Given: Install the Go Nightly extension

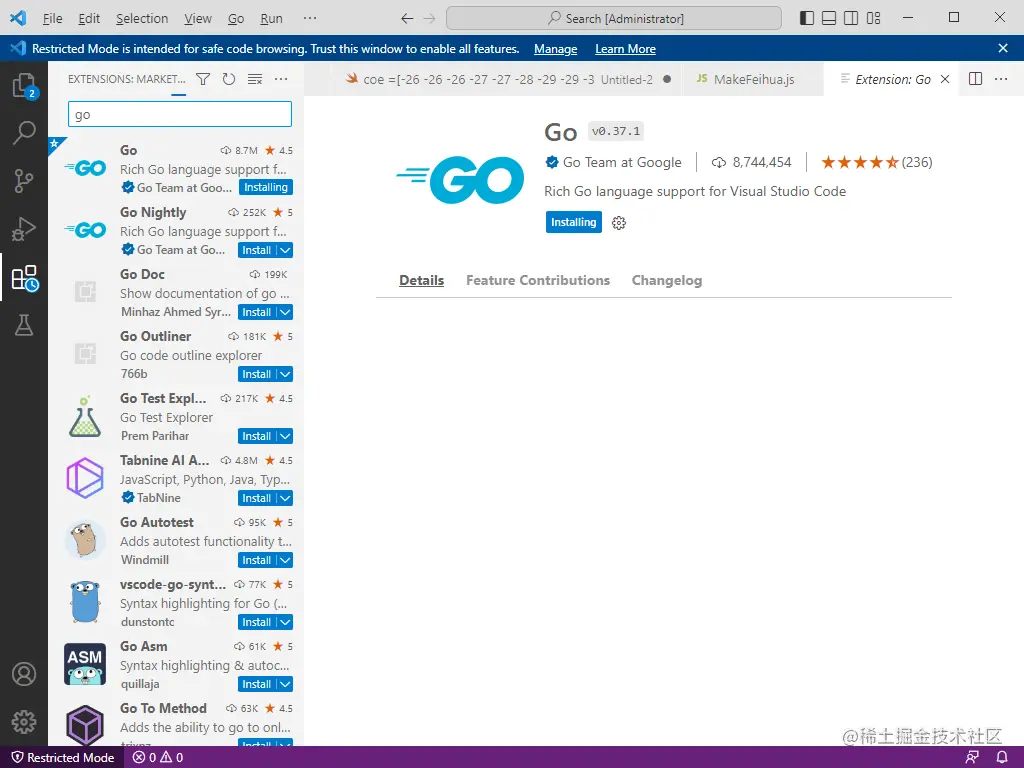Looking at the screenshot, I should click(x=256, y=250).
